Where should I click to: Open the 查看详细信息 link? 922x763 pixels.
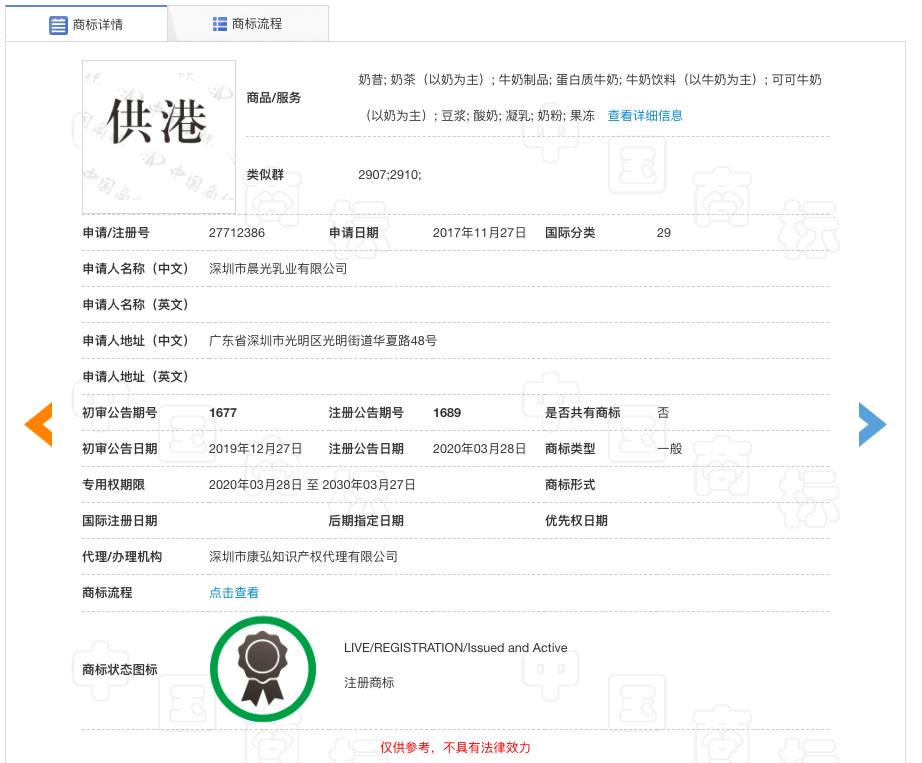[x=645, y=115]
